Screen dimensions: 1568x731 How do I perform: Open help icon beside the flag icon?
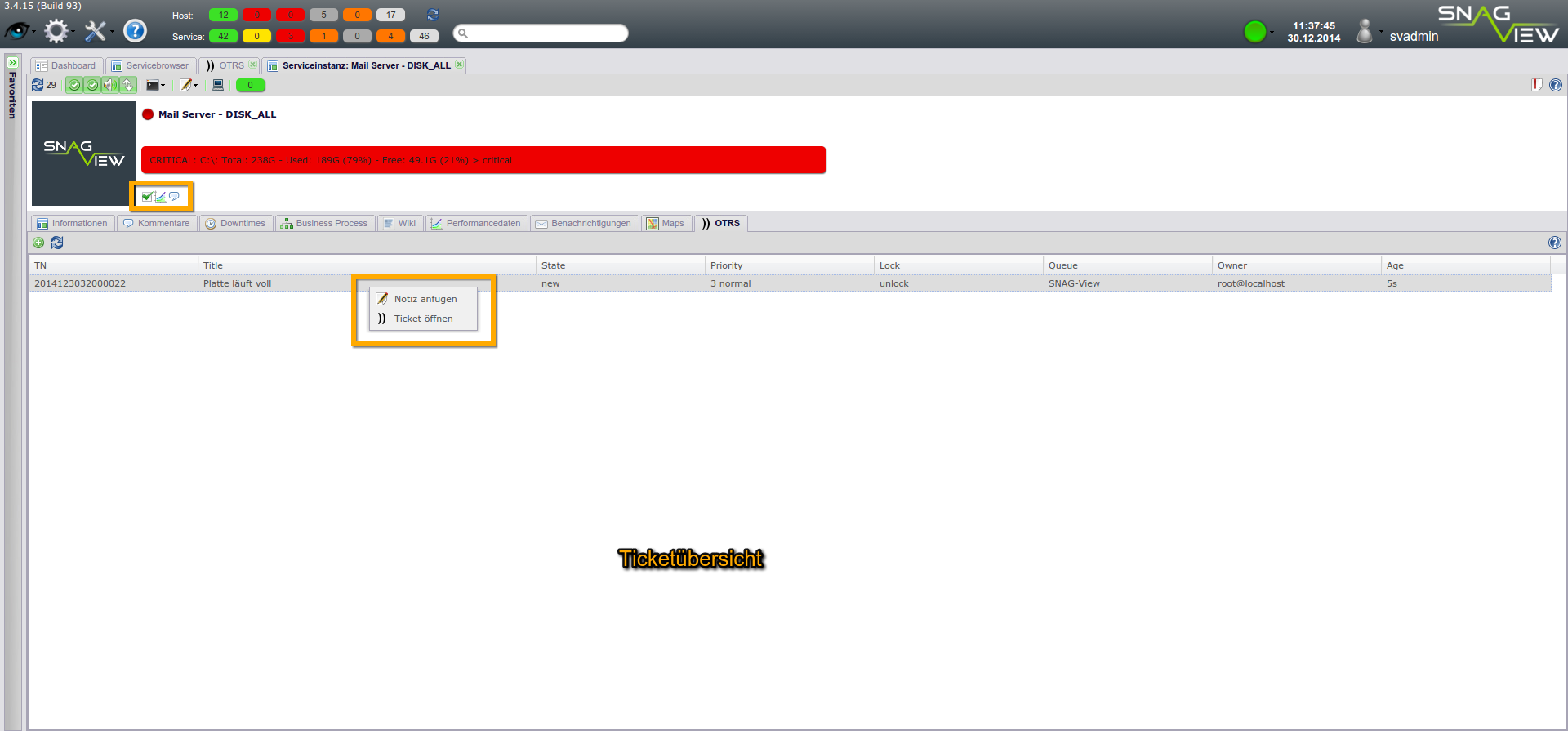click(1556, 85)
